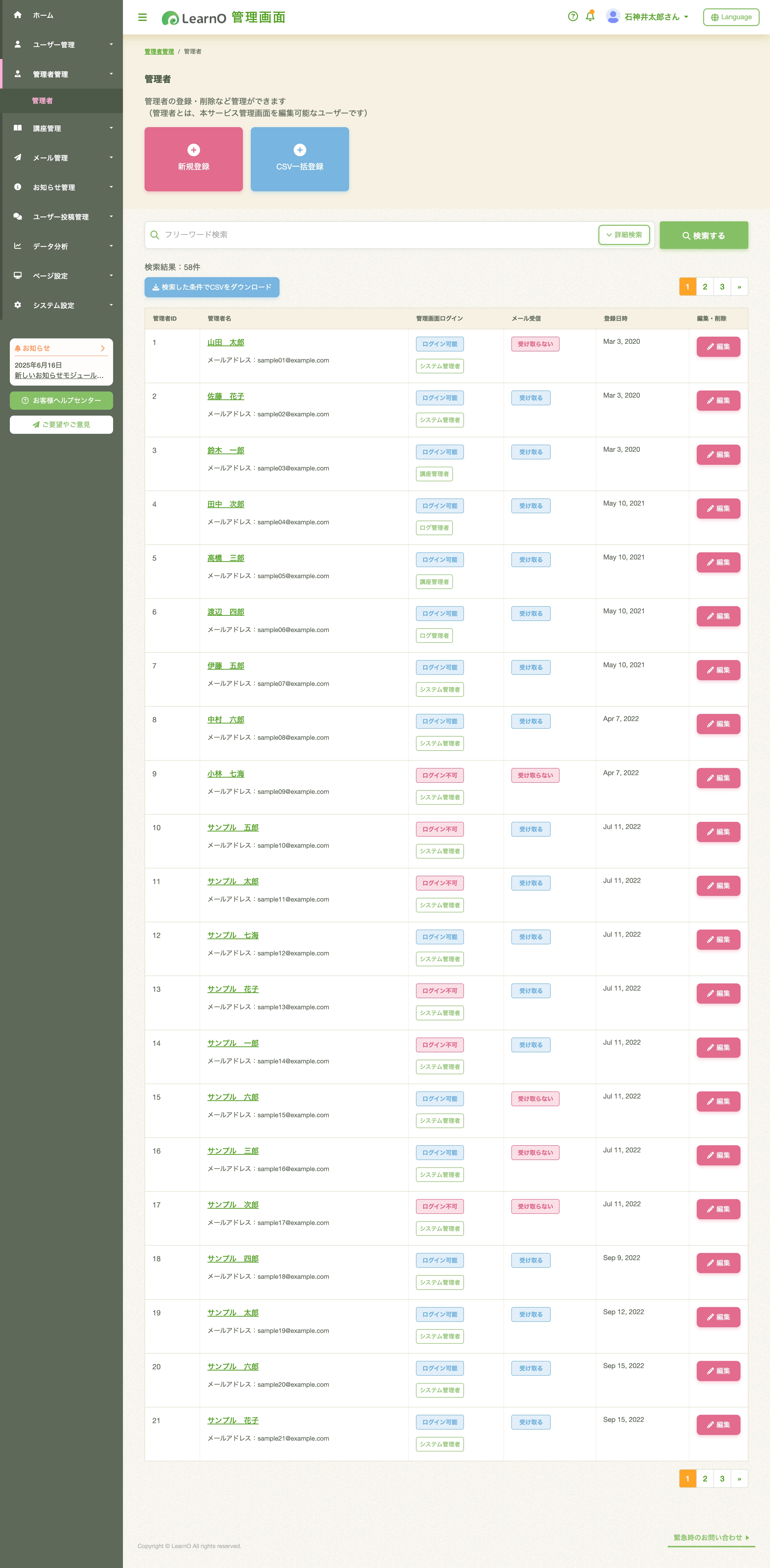Expand the ユーザー管理 sidebar menu
This screenshot has height=1568, width=770.
point(61,45)
